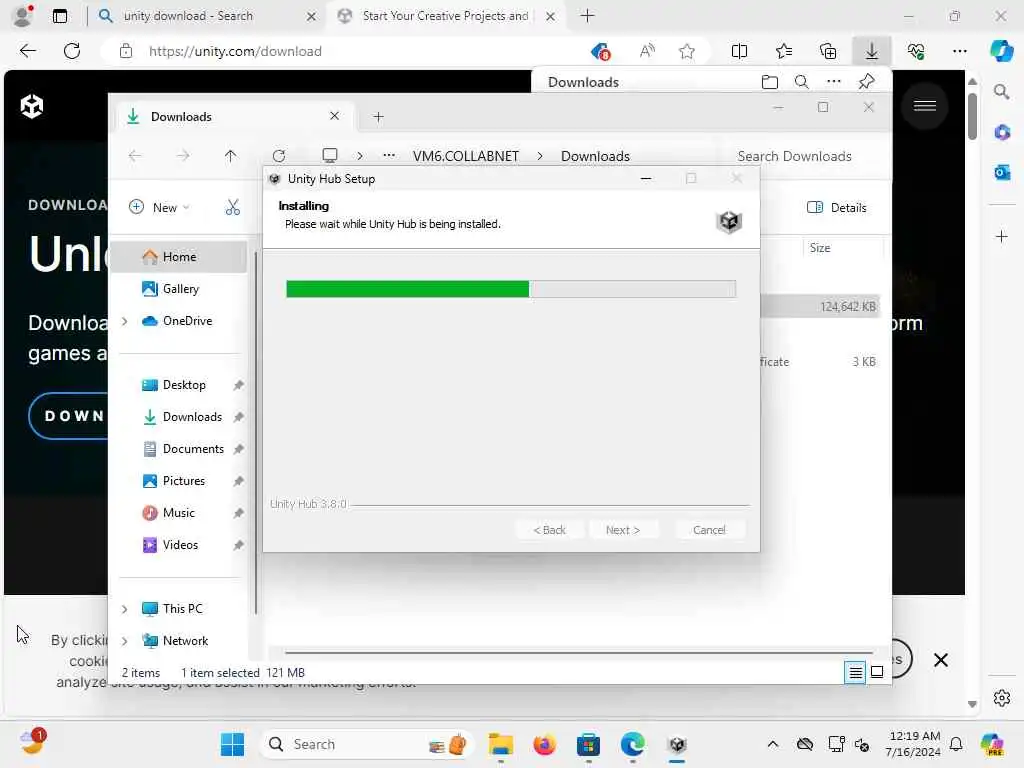
Task: Click Back in Unity Hub Setup
Action: (549, 530)
